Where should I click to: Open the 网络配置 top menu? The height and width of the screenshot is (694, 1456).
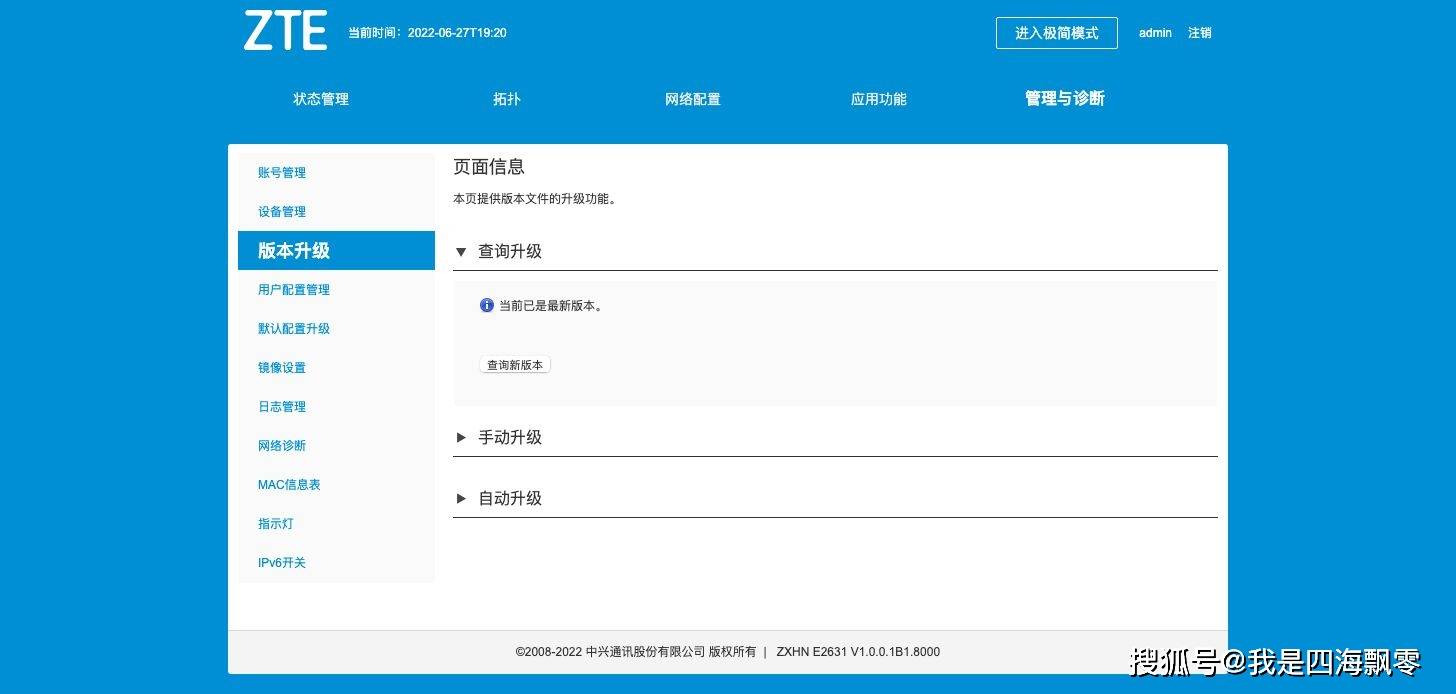(693, 99)
